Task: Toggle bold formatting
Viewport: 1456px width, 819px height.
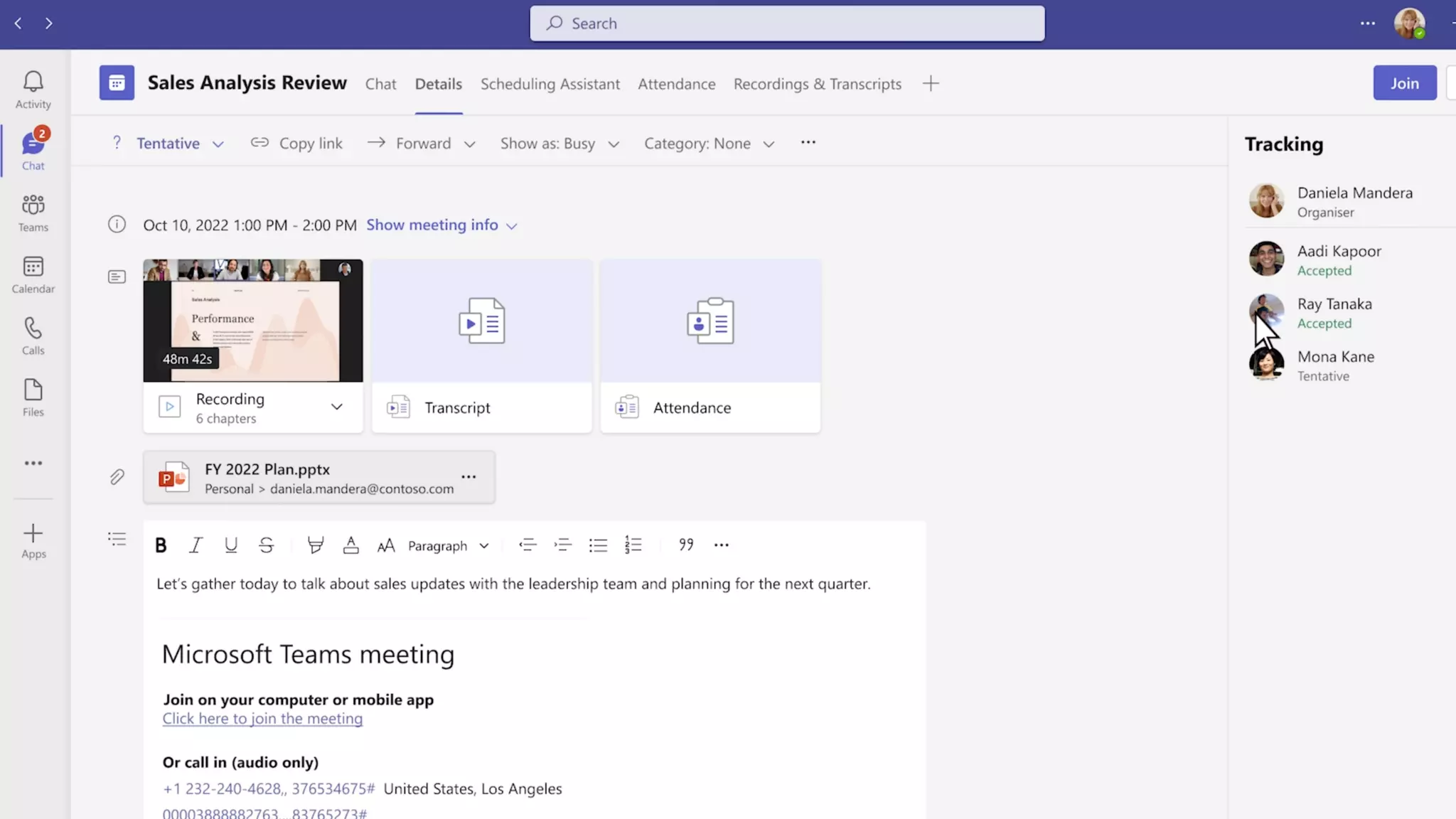Action: (161, 545)
